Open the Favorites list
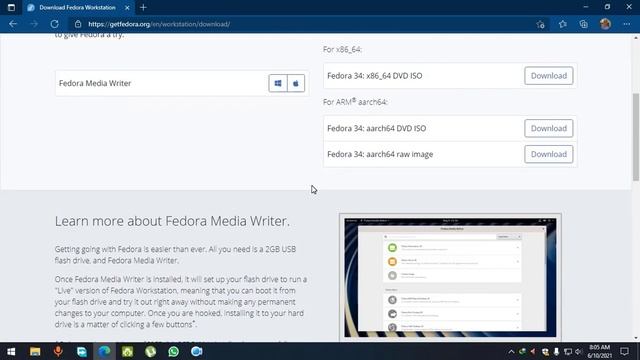This screenshot has width=640, height=360. (x=562, y=24)
